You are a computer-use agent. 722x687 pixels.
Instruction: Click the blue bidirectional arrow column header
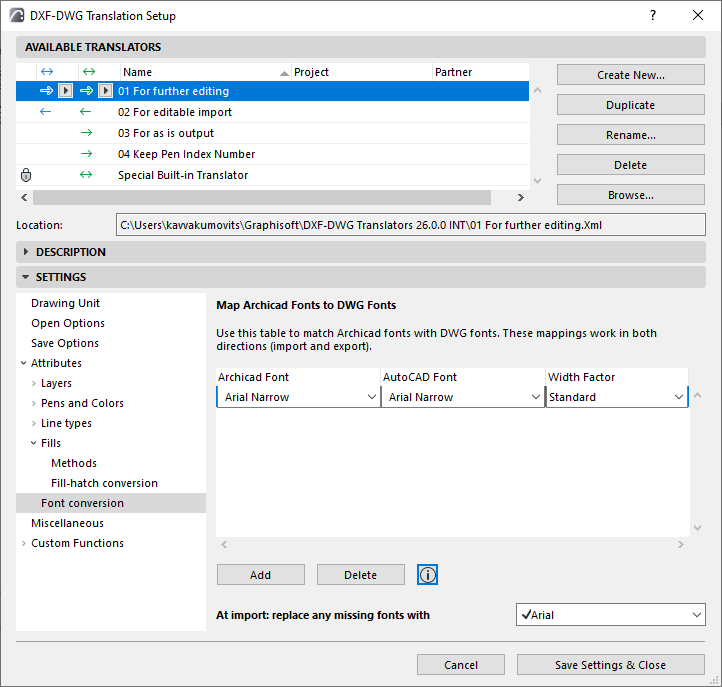tap(46, 72)
